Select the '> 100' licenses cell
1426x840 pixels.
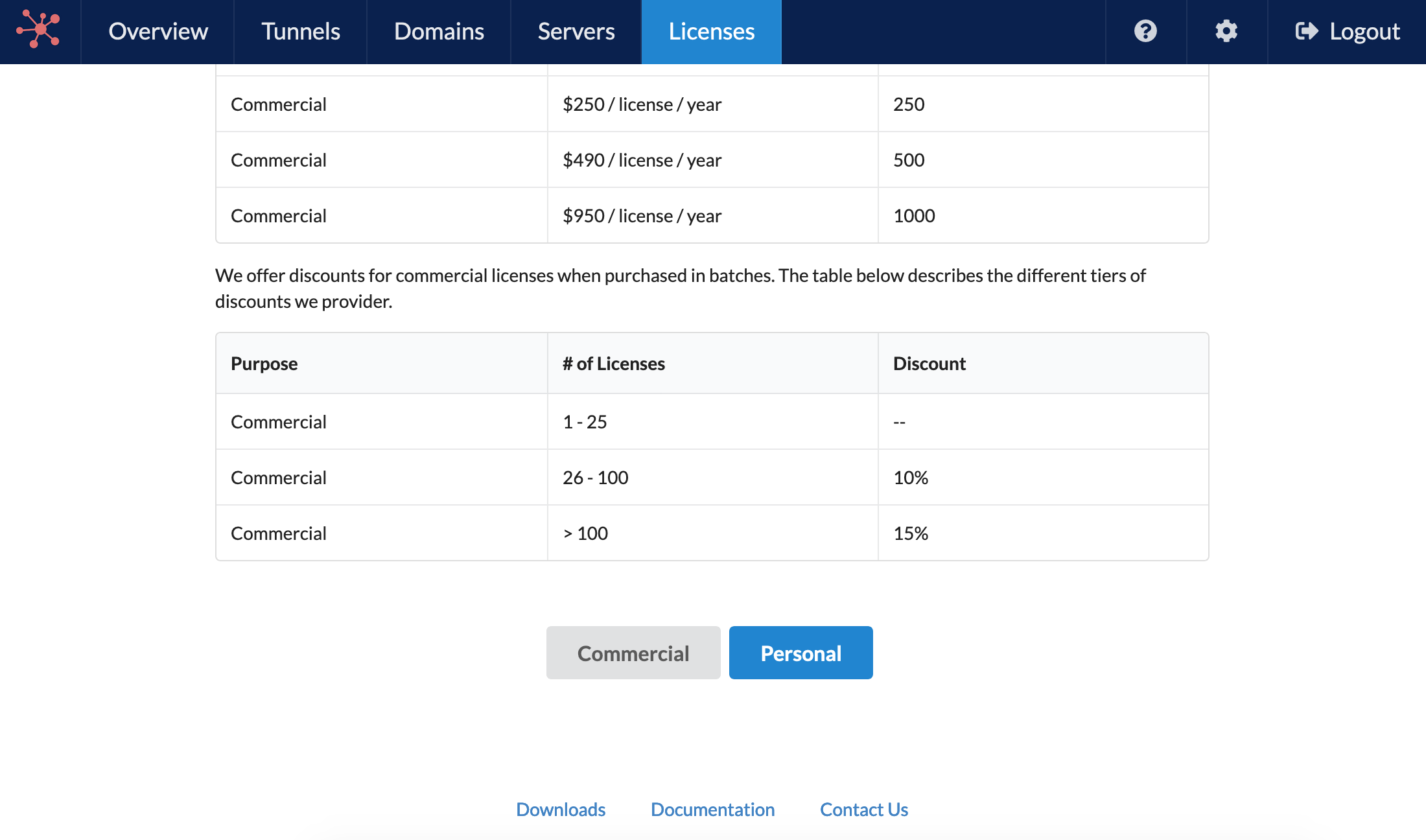point(713,533)
